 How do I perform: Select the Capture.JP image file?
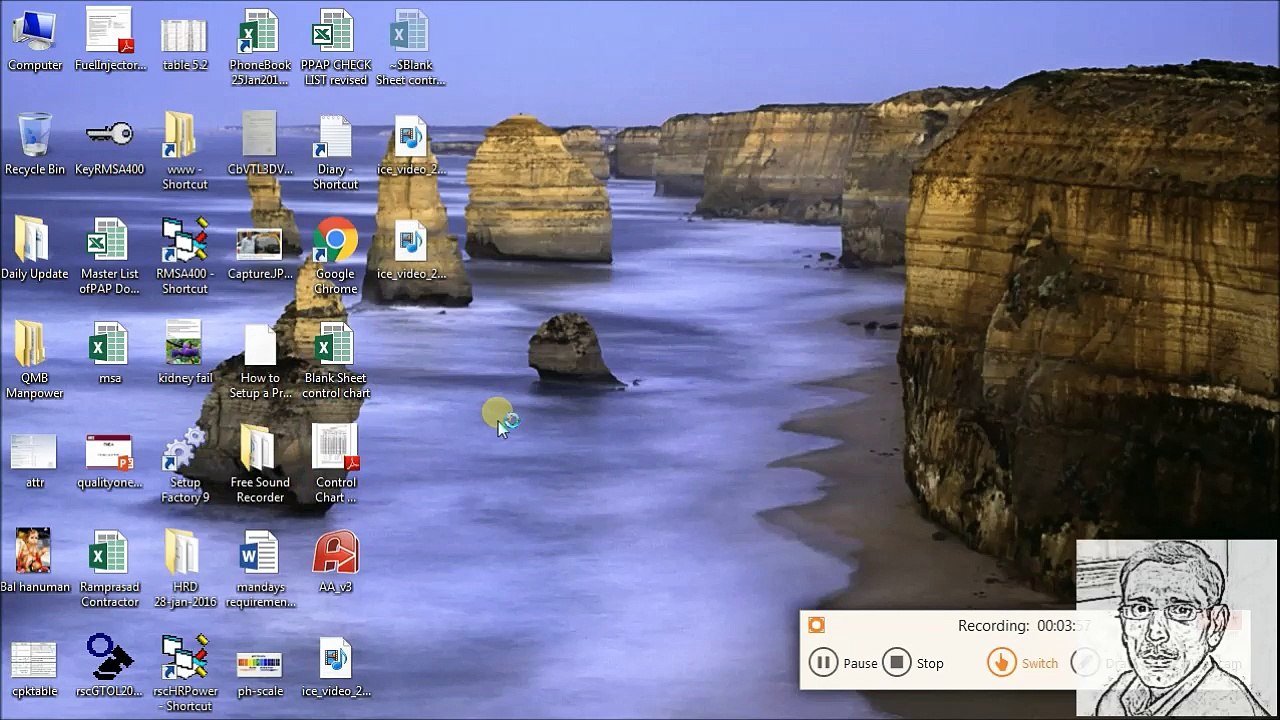(260, 256)
